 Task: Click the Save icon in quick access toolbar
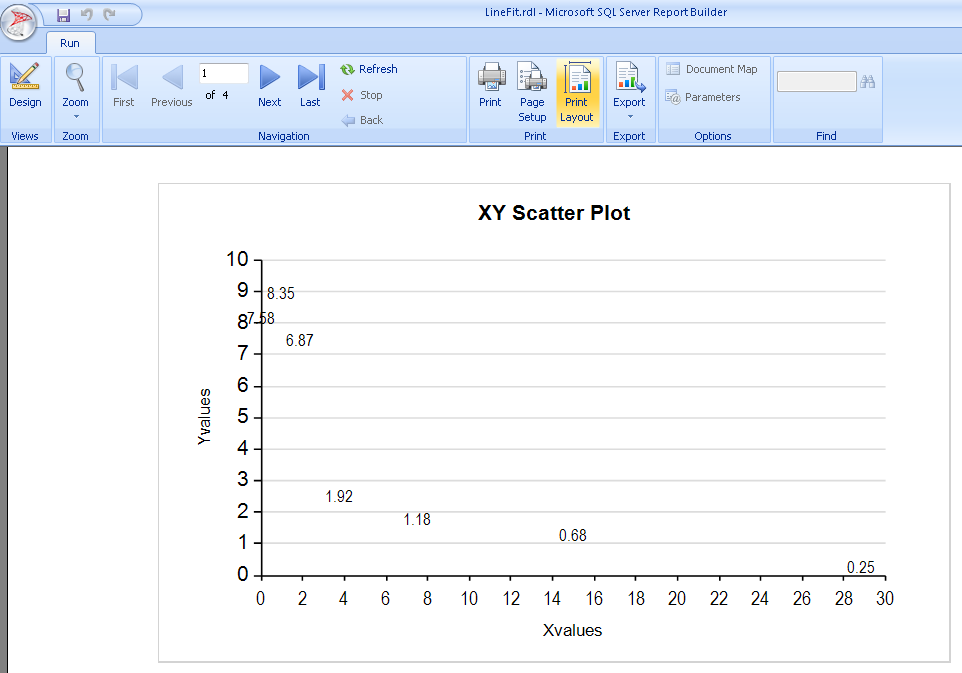click(x=64, y=14)
